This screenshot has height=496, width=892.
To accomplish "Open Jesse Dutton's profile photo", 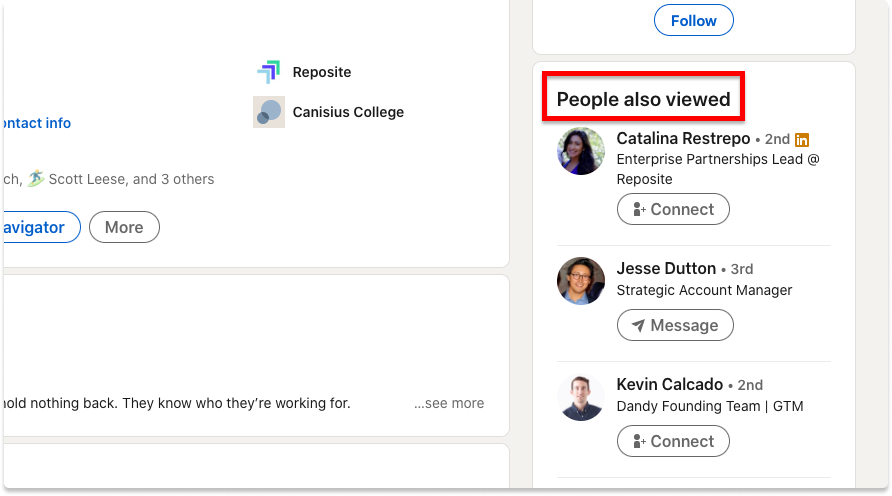I will (x=581, y=281).
